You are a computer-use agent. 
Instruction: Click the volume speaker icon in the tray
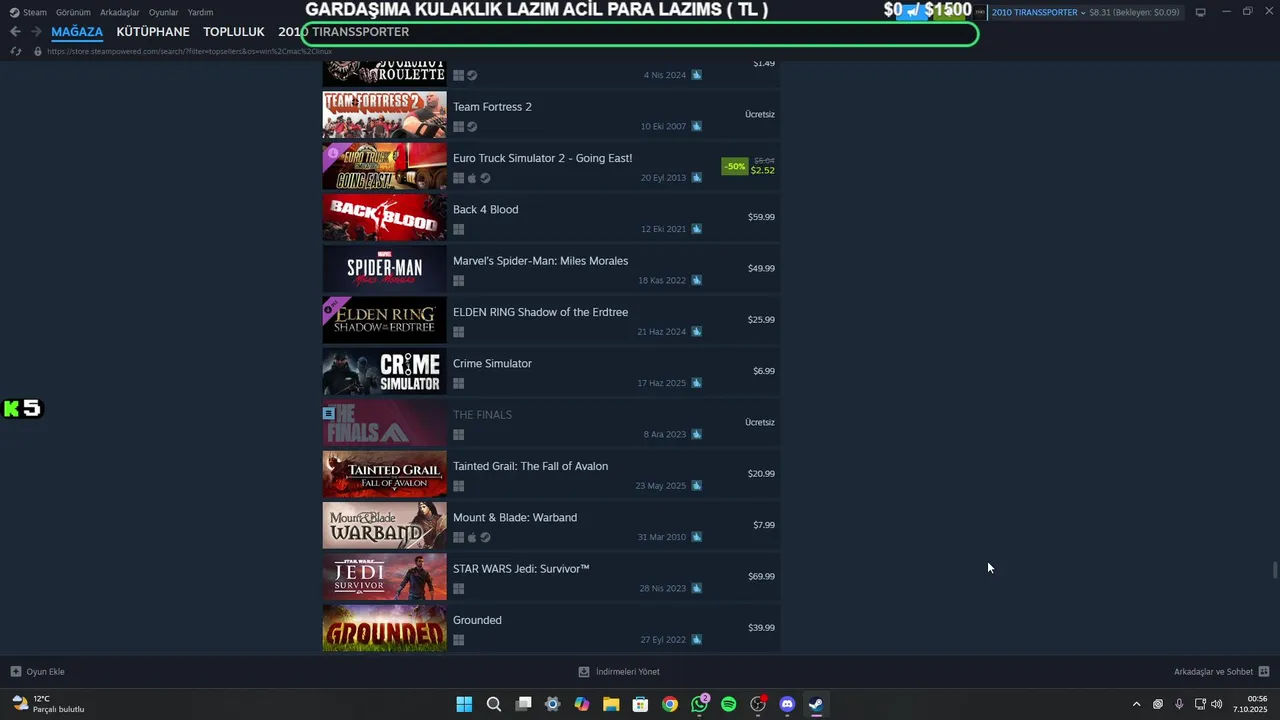pyautogui.click(x=1217, y=704)
